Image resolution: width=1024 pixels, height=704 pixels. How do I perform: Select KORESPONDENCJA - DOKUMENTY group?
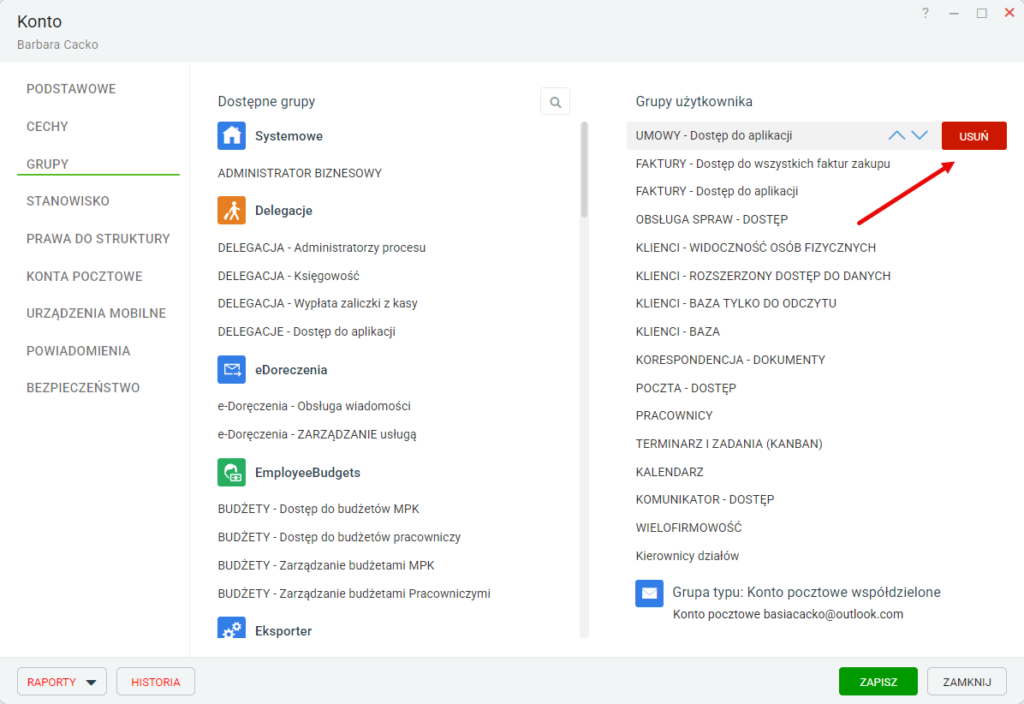pyautogui.click(x=730, y=360)
